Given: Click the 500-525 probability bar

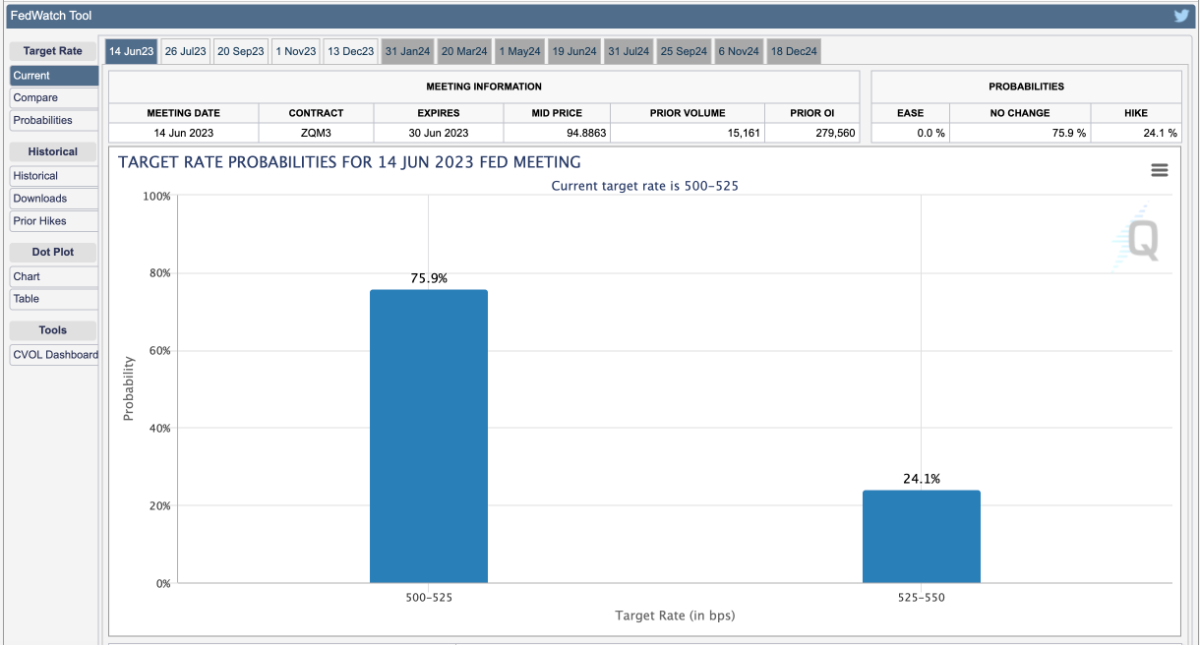Looking at the screenshot, I should pos(428,436).
